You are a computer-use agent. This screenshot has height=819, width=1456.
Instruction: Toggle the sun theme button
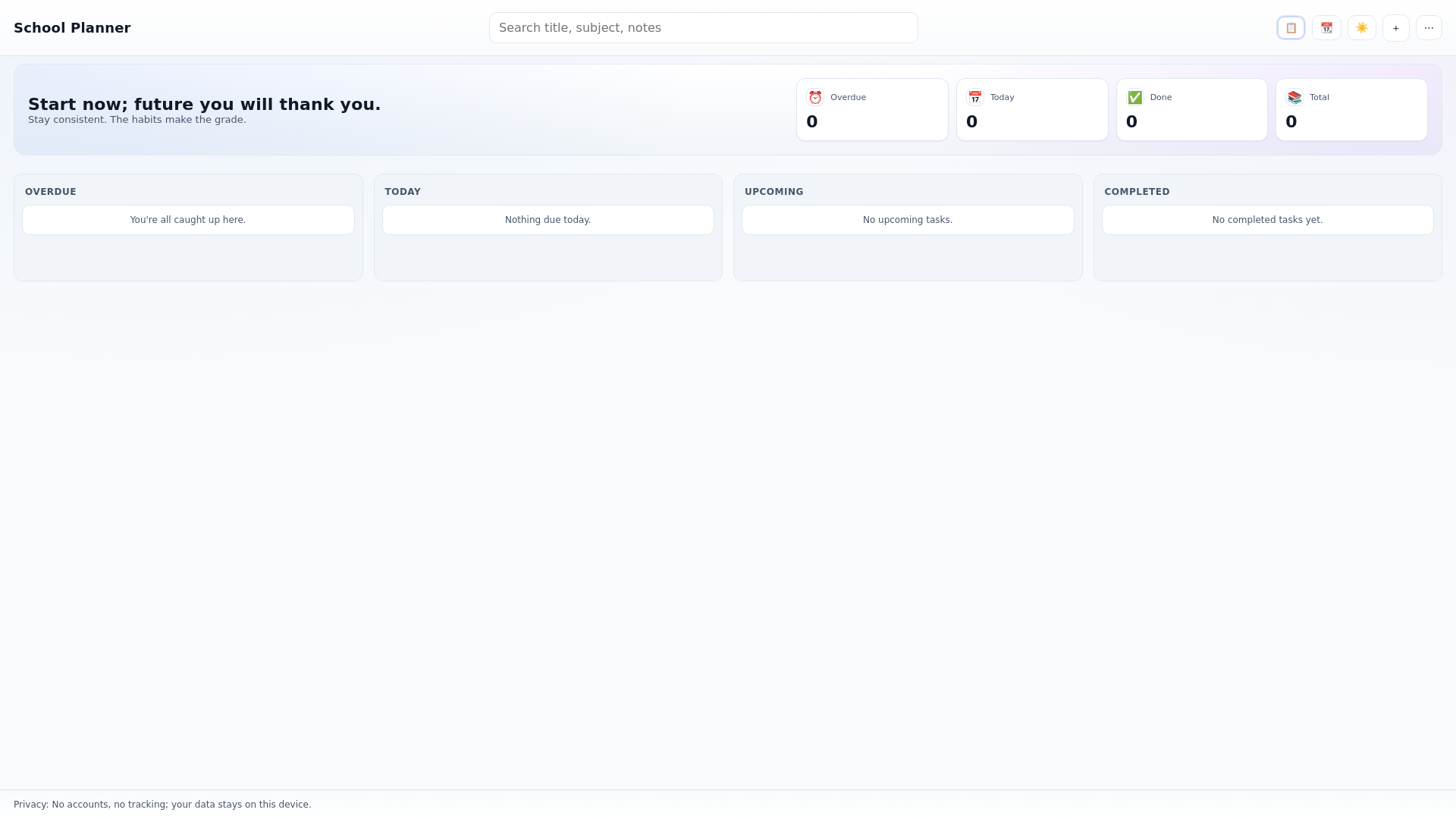1361,28
